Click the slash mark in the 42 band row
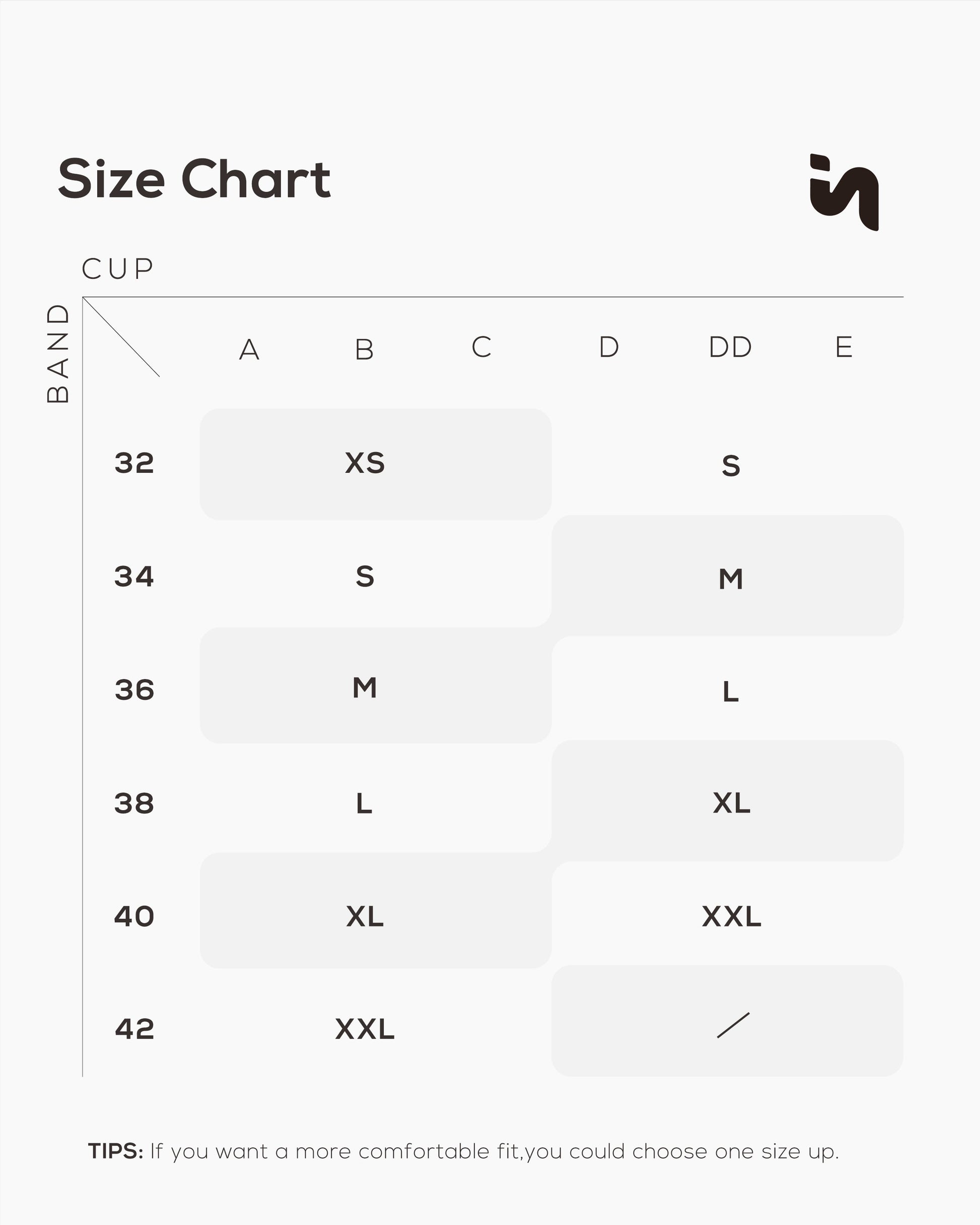Image resolution: width=980 pixels, height=1225 pixels. coord(733,1025)
